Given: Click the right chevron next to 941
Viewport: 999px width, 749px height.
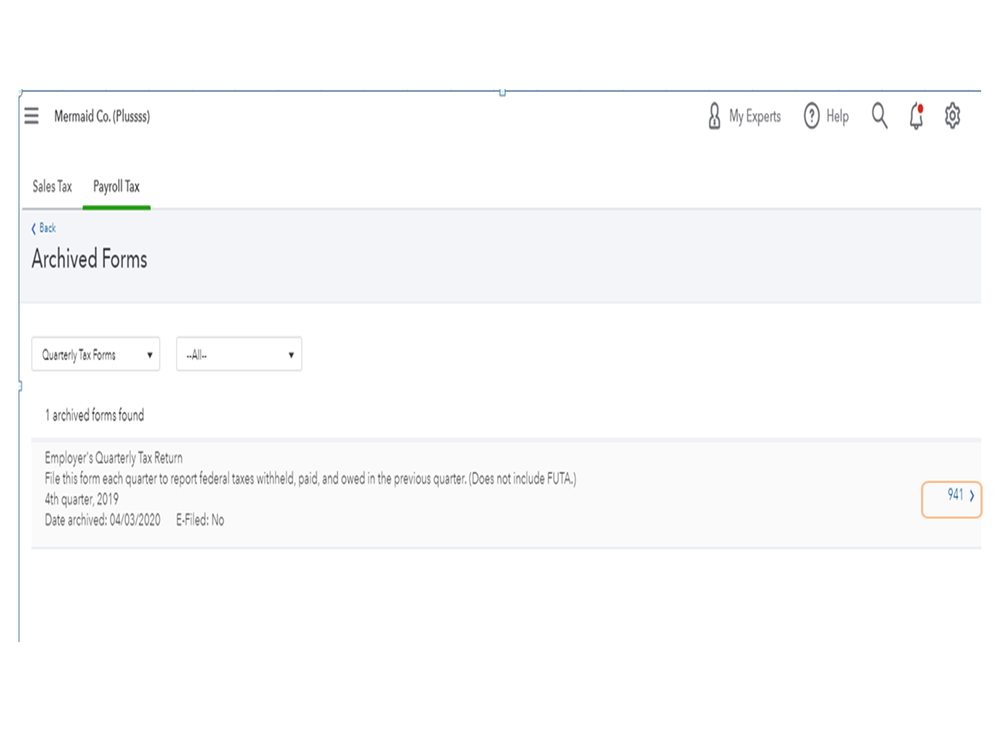Looking at the screenshot, I should [x=972, y=496].
